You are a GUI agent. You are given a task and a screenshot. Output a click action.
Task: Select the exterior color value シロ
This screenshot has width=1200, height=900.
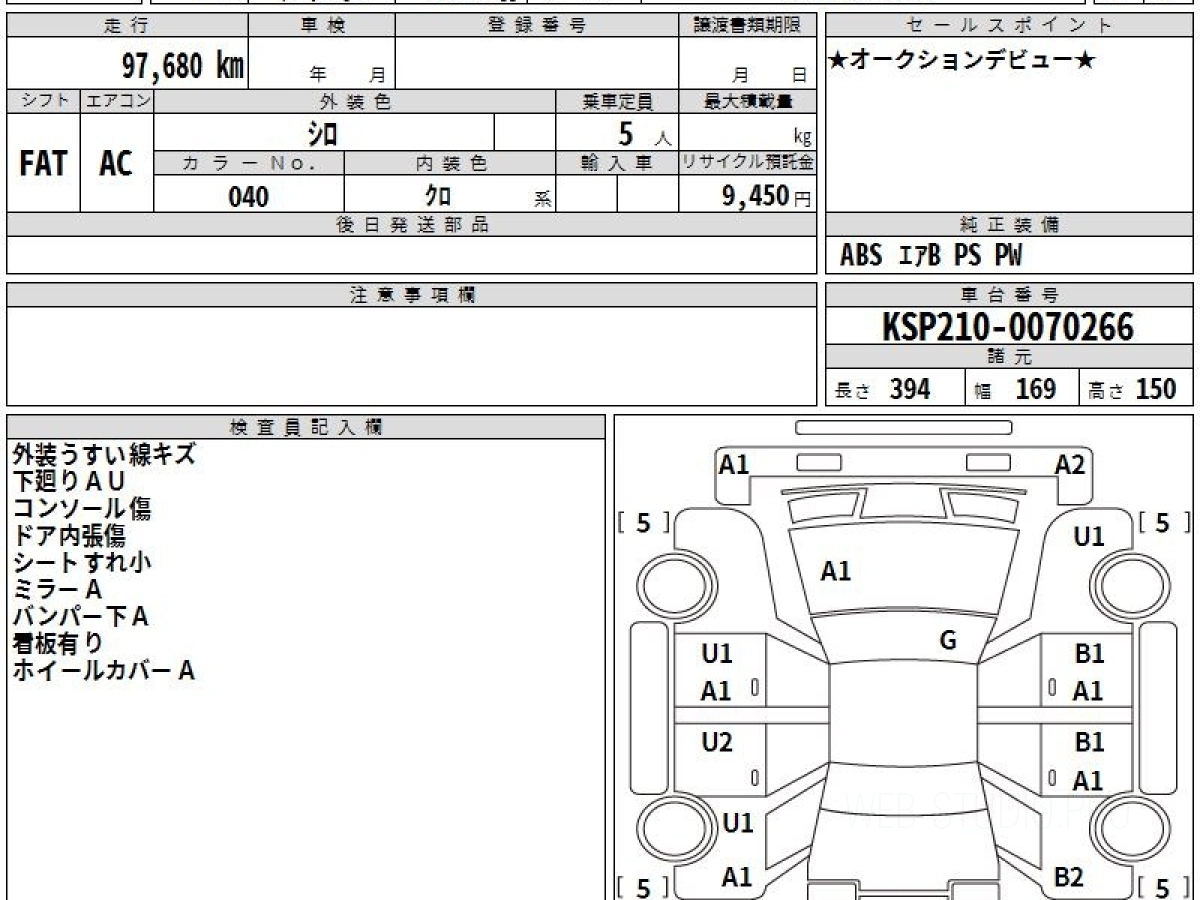tap(322, 133)
